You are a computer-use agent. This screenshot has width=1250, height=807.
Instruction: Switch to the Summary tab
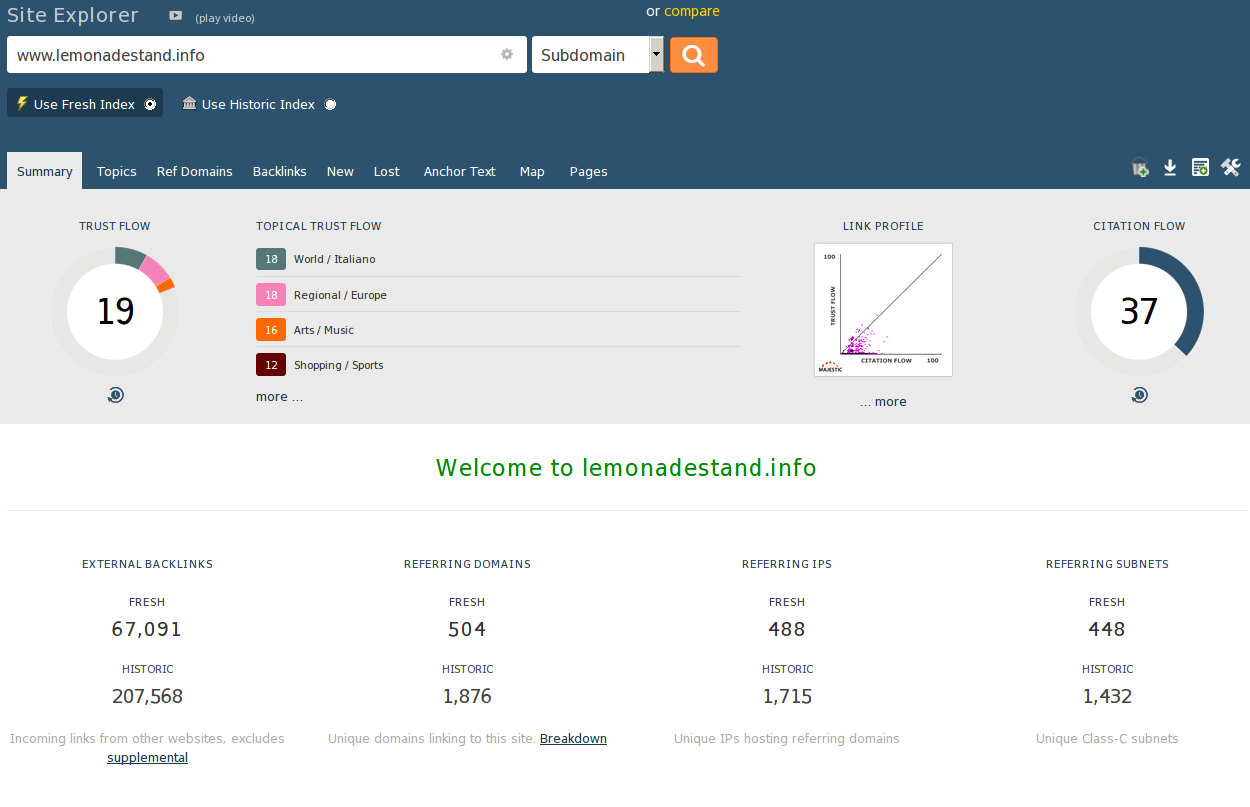coord(45,171)
